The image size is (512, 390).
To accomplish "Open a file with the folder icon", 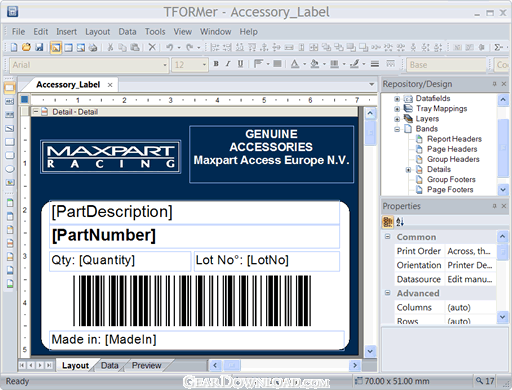I will [26, 47].
